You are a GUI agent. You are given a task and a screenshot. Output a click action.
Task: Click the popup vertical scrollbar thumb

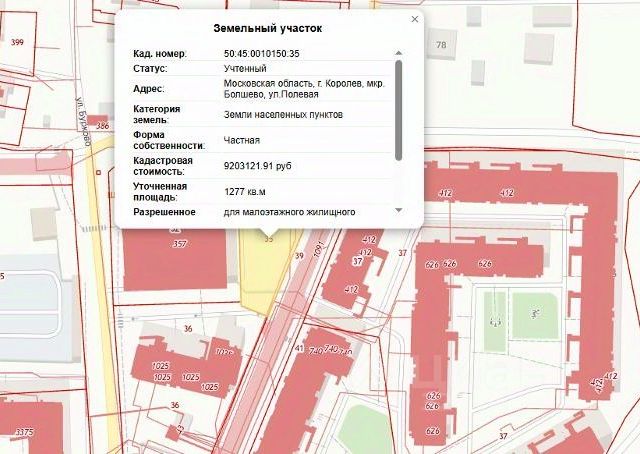tap(399, 110)
